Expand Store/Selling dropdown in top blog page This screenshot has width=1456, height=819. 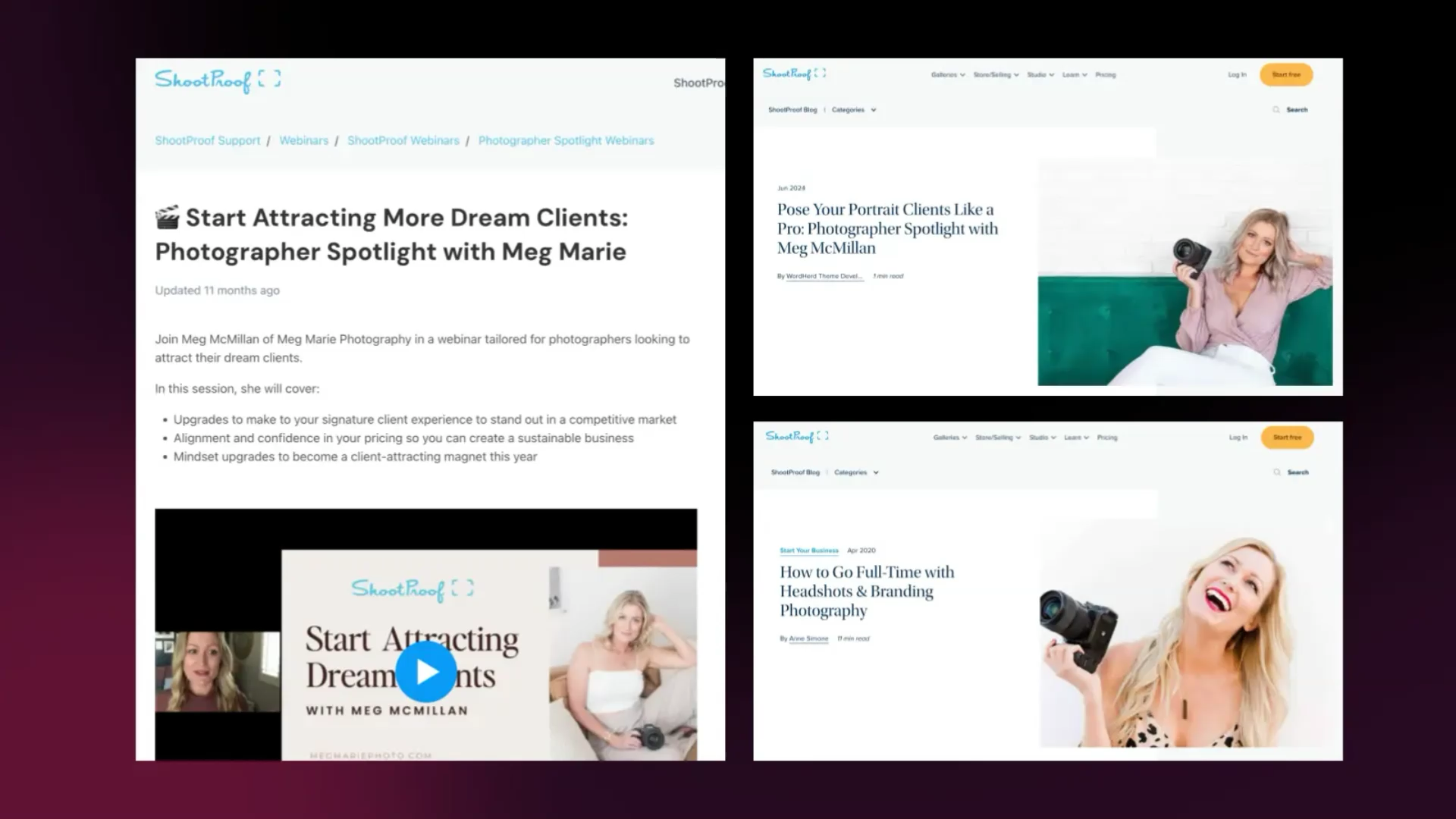[x=996, y=75]
